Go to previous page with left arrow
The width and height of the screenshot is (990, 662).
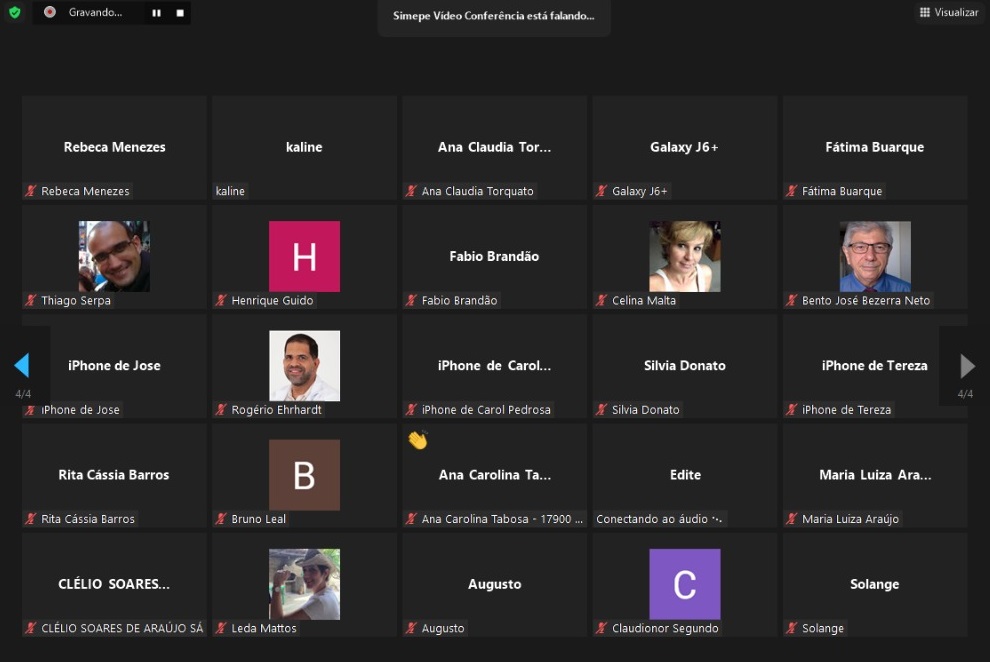[x=22, y=366]
